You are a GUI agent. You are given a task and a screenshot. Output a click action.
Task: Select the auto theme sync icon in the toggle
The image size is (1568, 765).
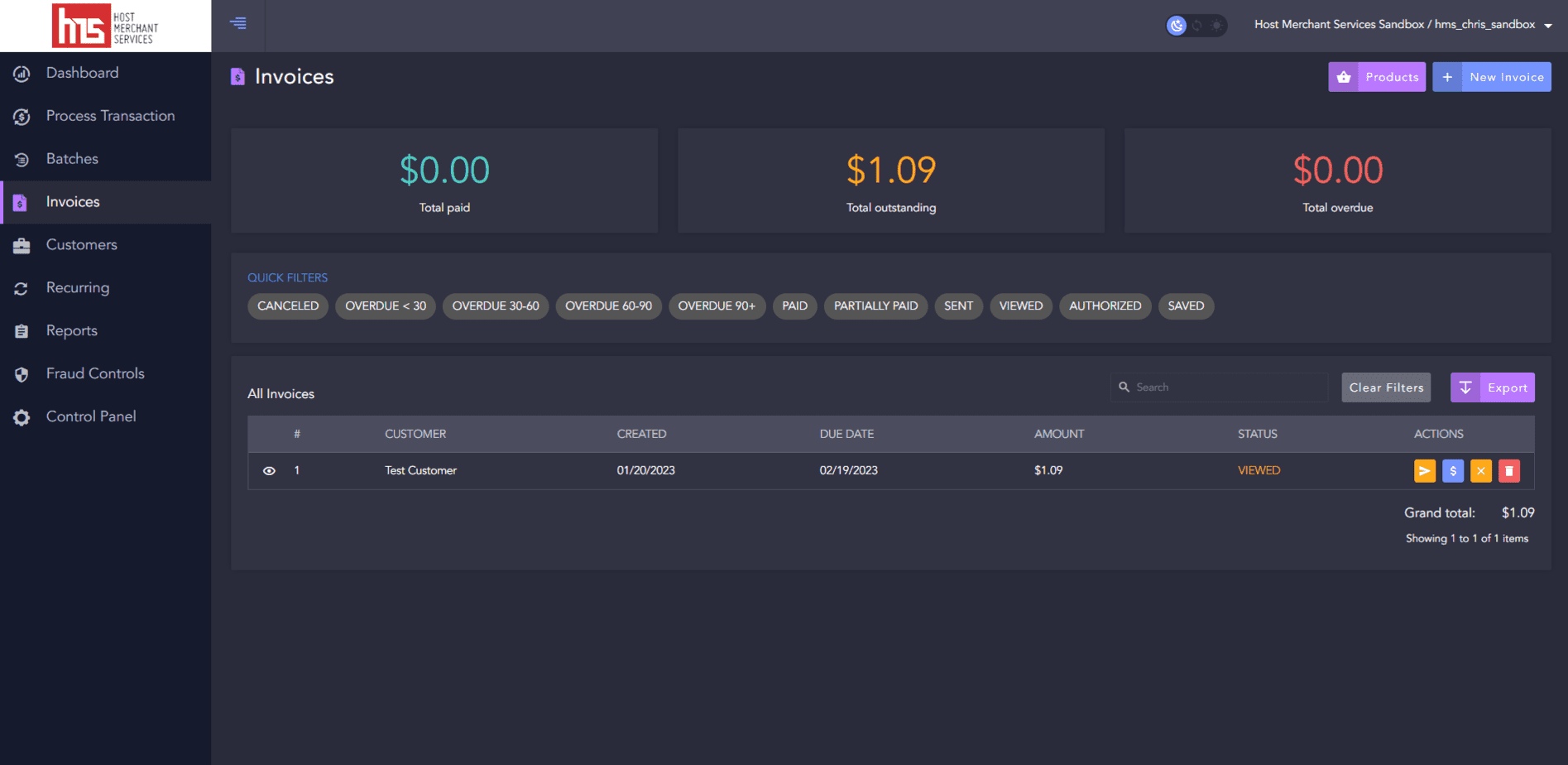click(x=1196, y=26)
